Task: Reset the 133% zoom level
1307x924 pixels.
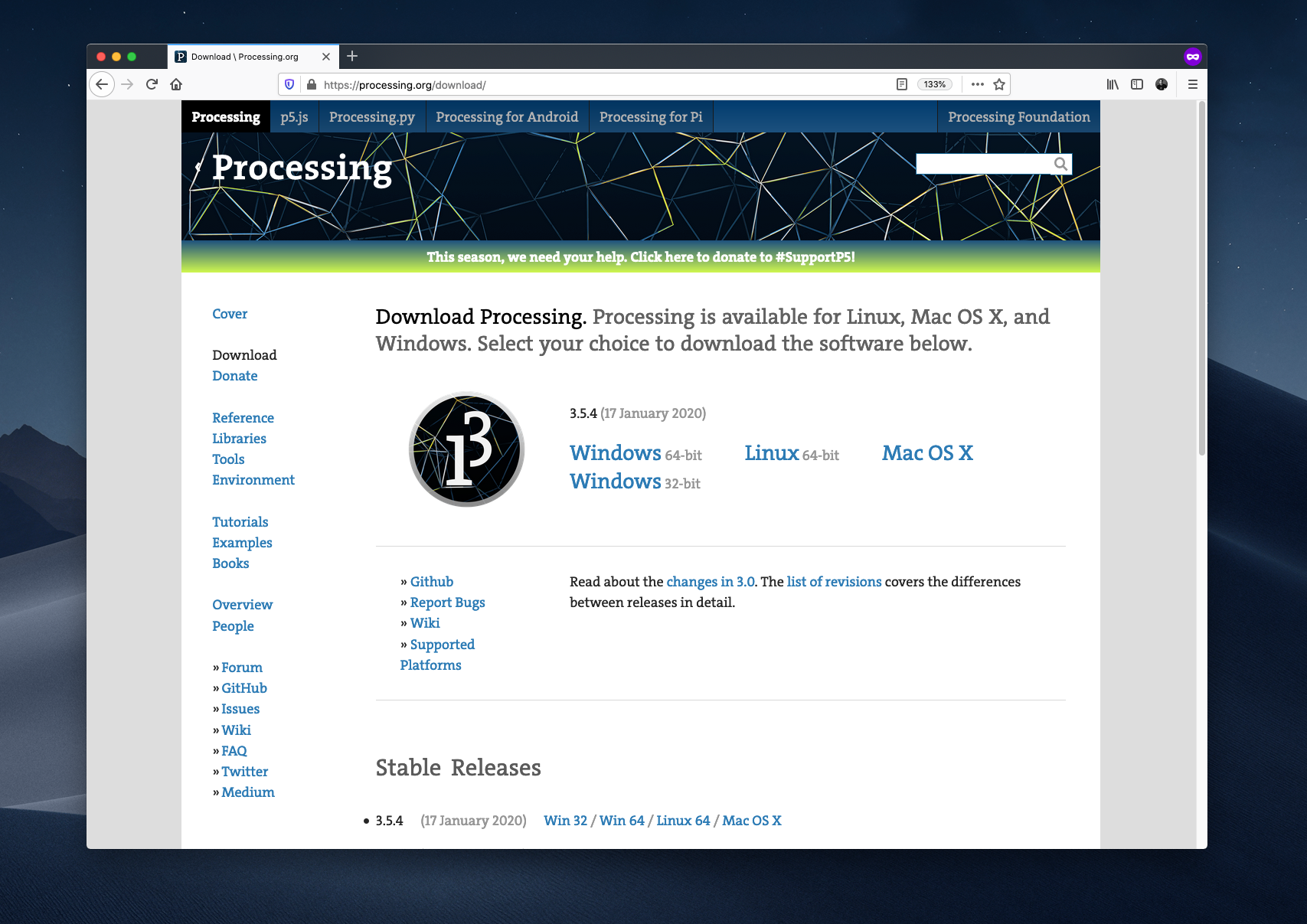Action: [x=935, y=84]
